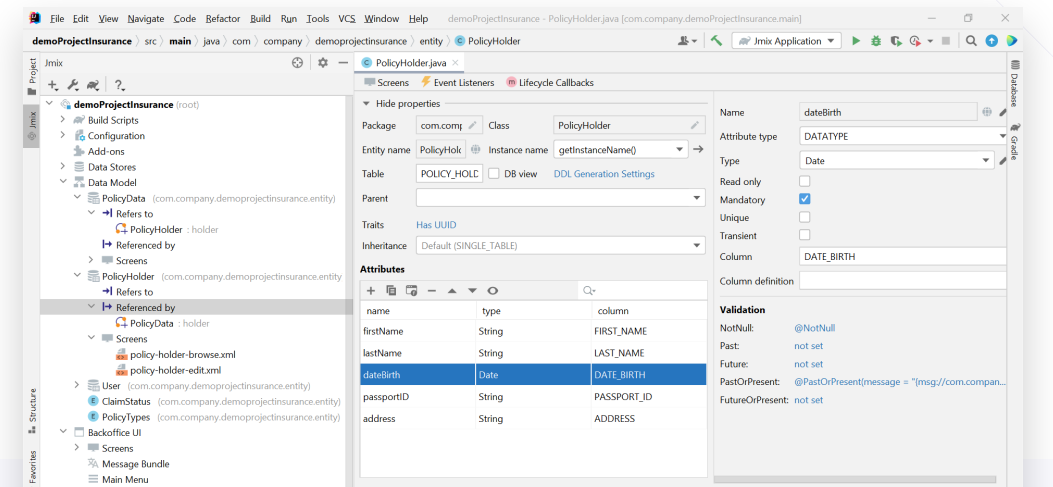The width and height of the screenshot is (1053, 487).
Task: Move the attribute up with the up arrow
Action: point(452,290)
